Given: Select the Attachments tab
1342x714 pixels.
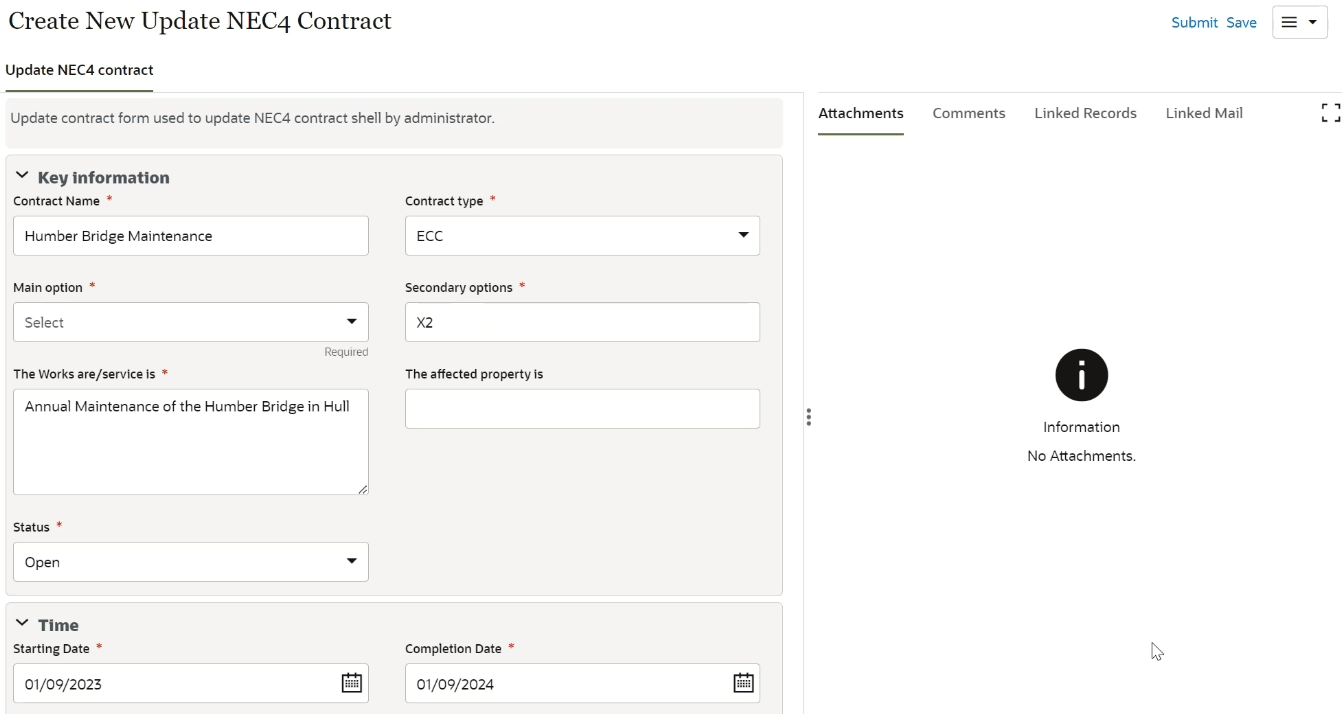Looking at the screenshot, I should (860, 113).
